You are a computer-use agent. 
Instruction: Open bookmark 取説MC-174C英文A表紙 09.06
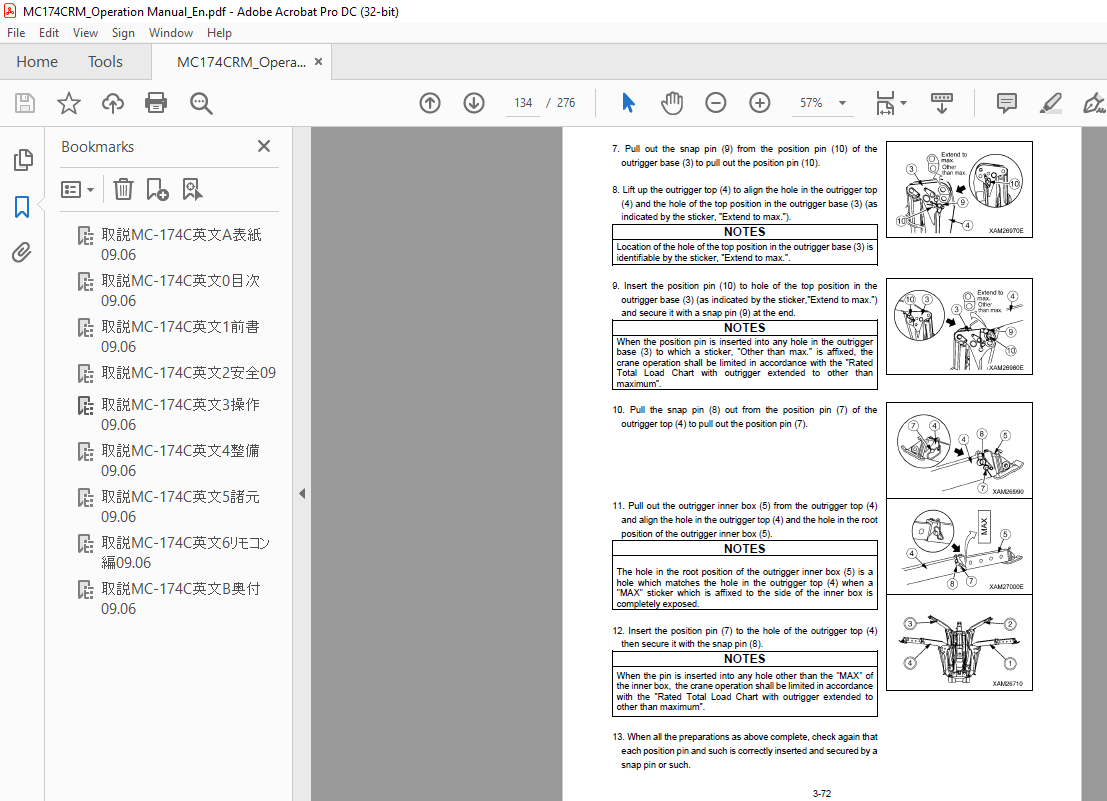tap(181, 244)
